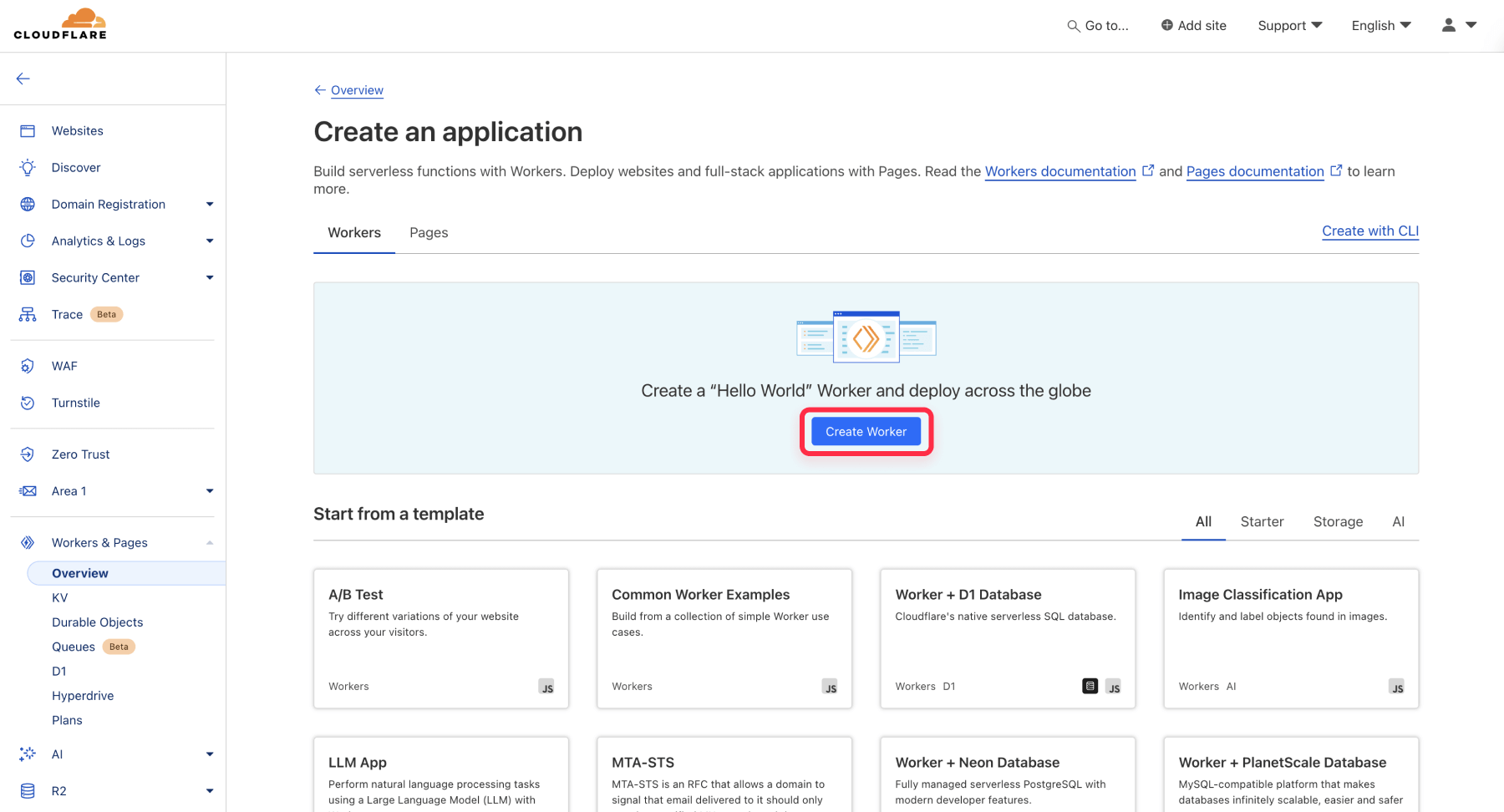Click the Websites browser icon
The width and height of the screenshot is (1504, 812).
coord(28,131)
